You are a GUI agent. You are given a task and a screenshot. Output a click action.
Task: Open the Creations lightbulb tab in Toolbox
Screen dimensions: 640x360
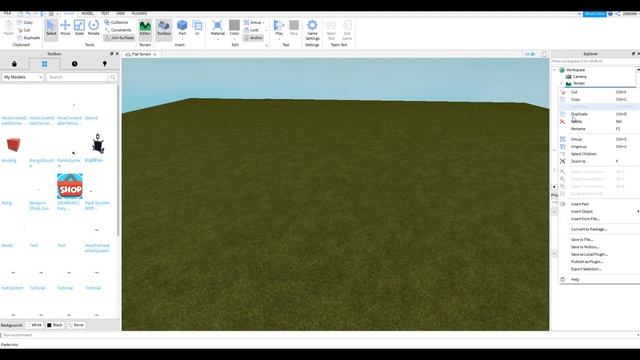pyautogui.click(x=104, y=64)
